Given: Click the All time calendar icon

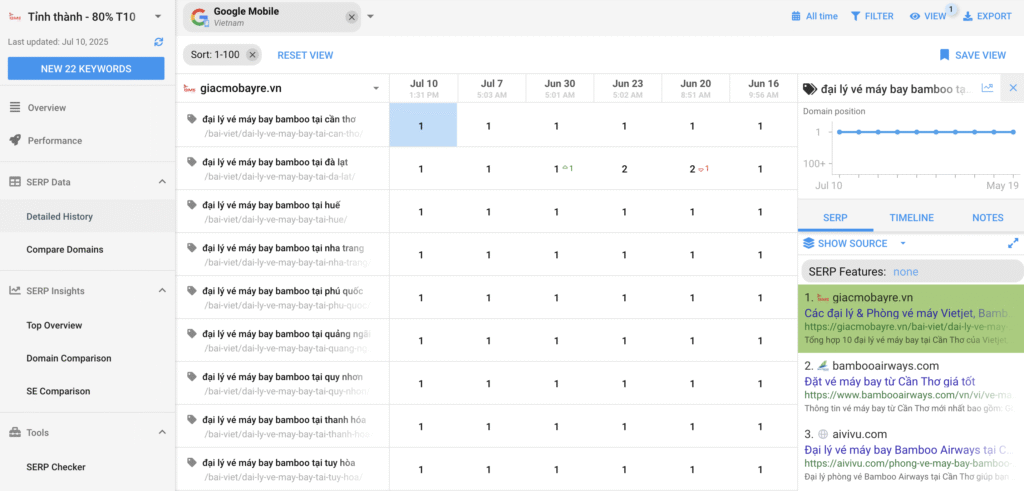Looking at the screenshot, I should point(795,16).
